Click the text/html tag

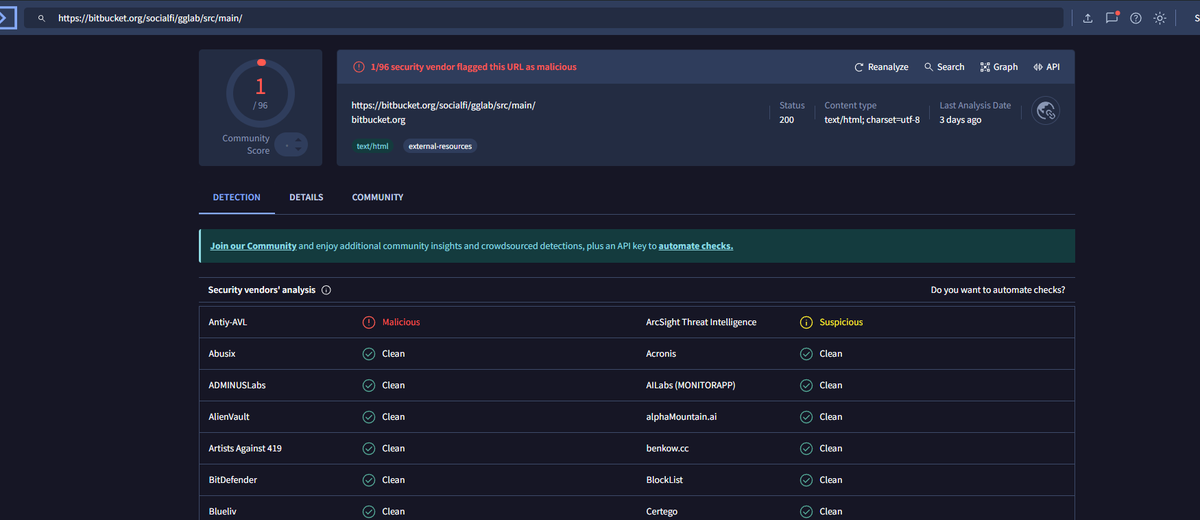(x=373, y=146)
